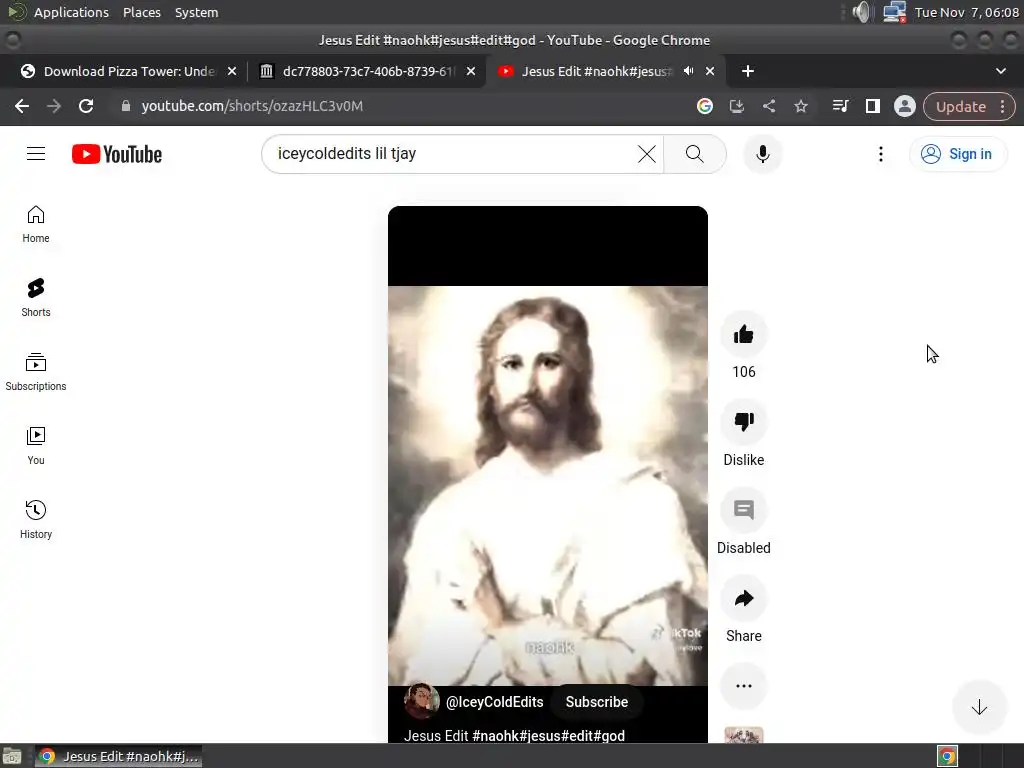The height and width of the screenshot is (768, 1024).
Task: Close the dc778803 tab
Action: pyautogui.click(x=471, y=71)
